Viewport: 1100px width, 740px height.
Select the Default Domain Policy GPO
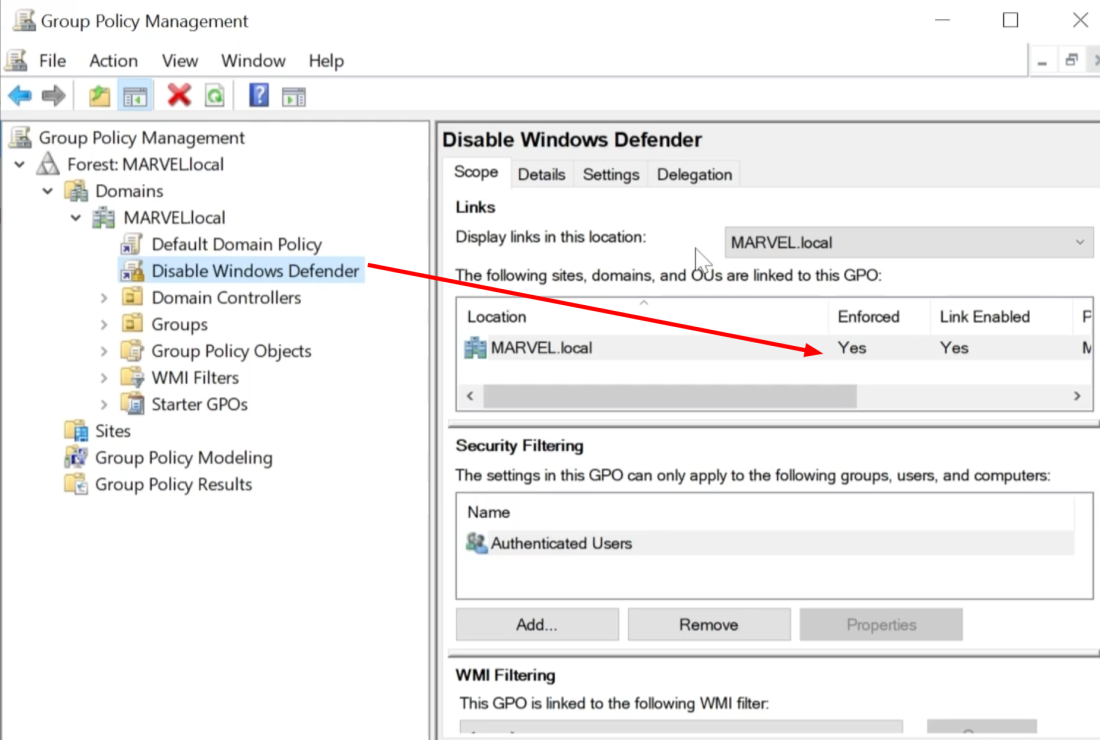coord(236,244)
